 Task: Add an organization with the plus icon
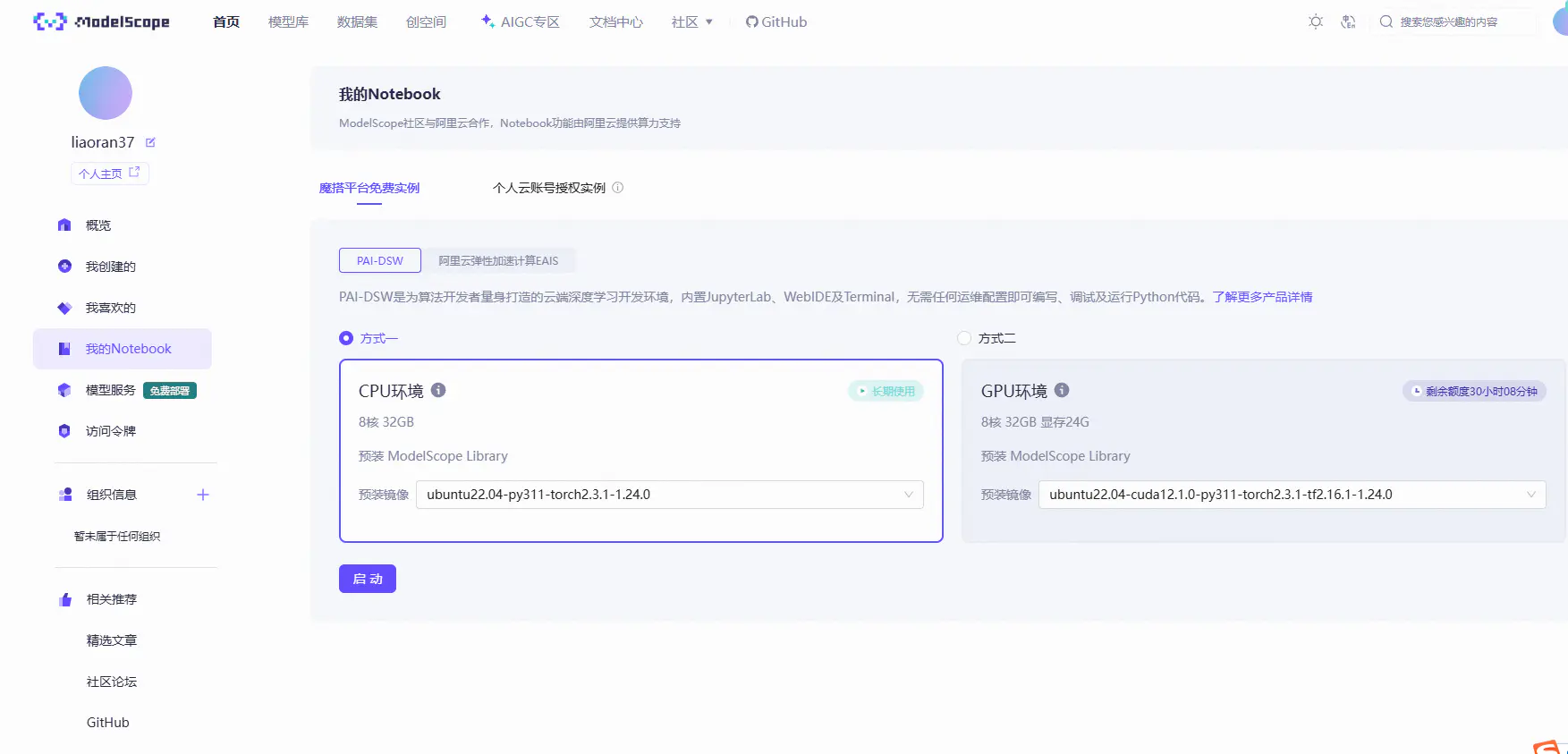click(x=203, y=495)
